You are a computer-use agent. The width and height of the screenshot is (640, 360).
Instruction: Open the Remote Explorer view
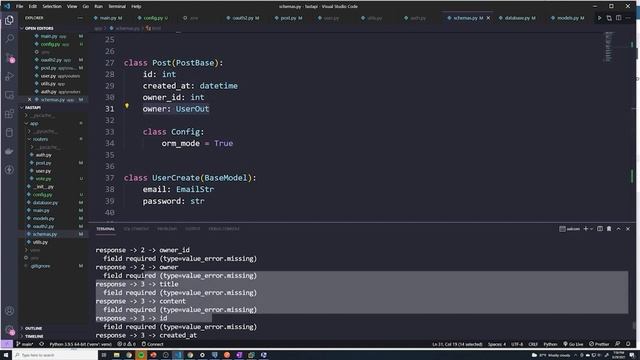point(9,95)
